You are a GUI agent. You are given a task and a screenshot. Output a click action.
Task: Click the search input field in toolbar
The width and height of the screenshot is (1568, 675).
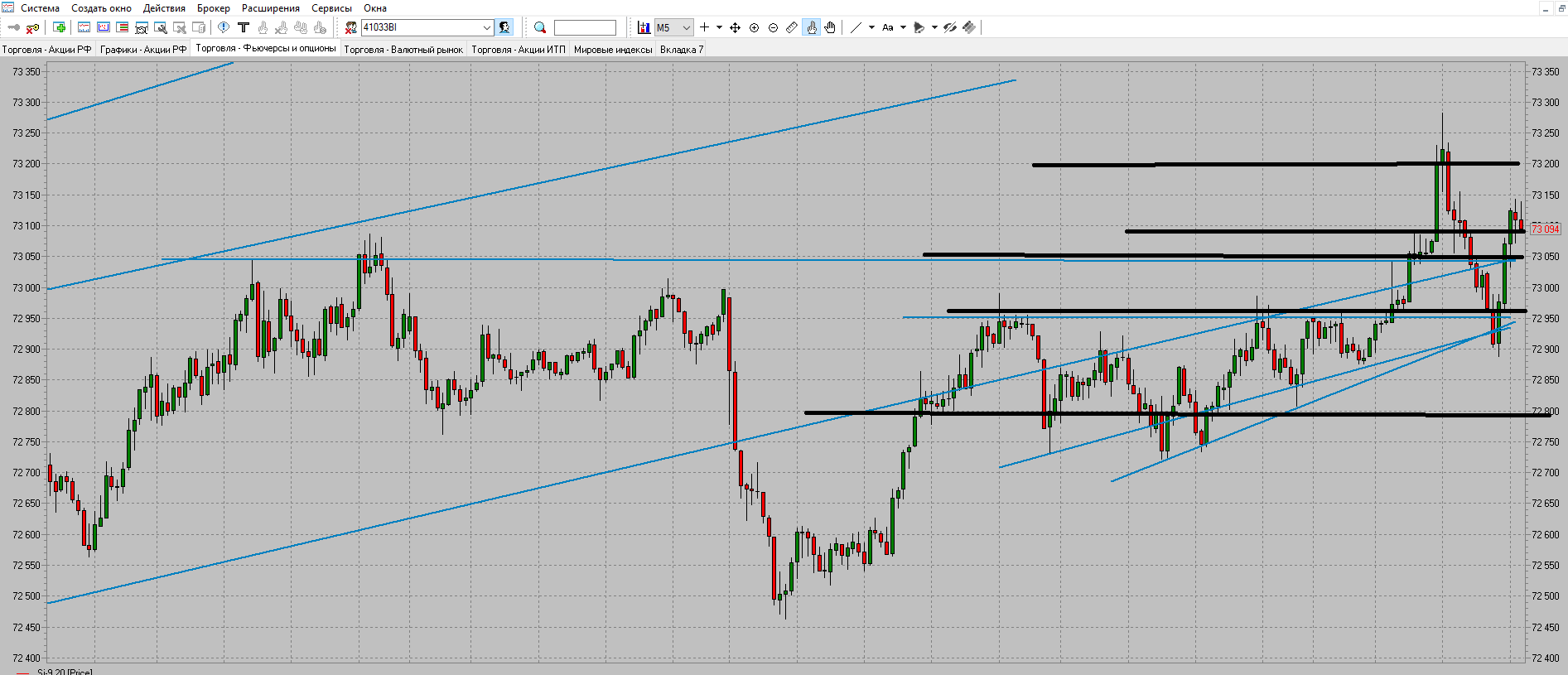[585, 28]
